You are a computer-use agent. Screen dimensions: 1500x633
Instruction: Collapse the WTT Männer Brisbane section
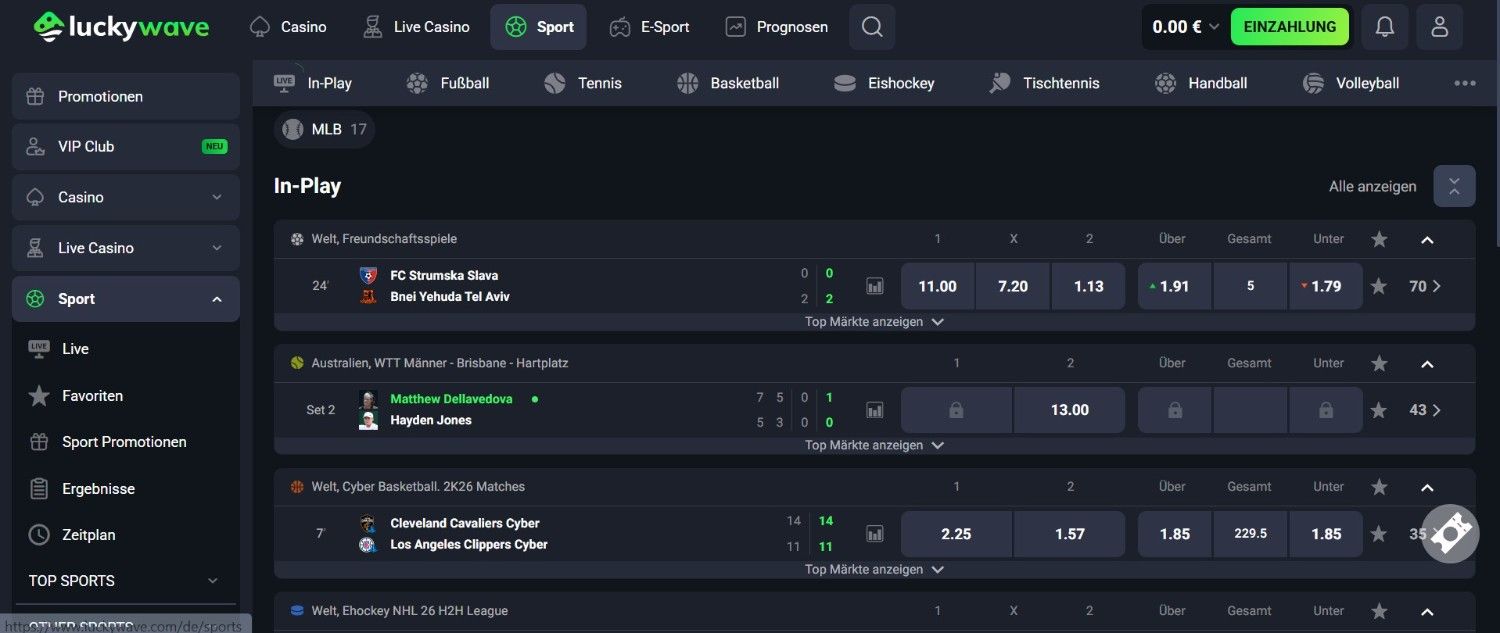(1427, 363)
